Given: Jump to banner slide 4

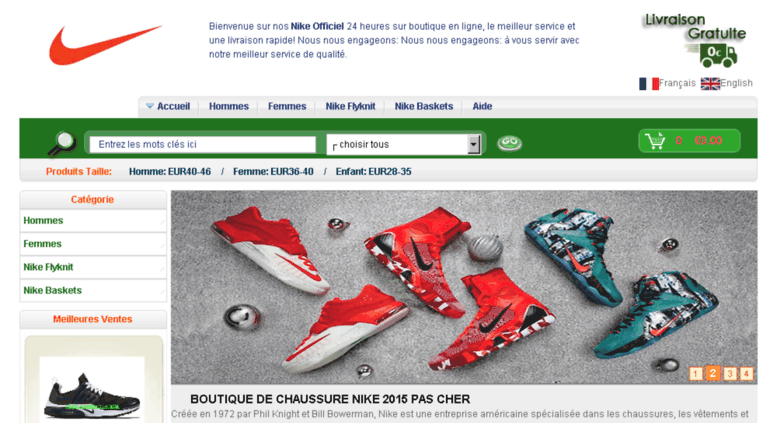Looking at the screenshot, I should coord(746,373).
